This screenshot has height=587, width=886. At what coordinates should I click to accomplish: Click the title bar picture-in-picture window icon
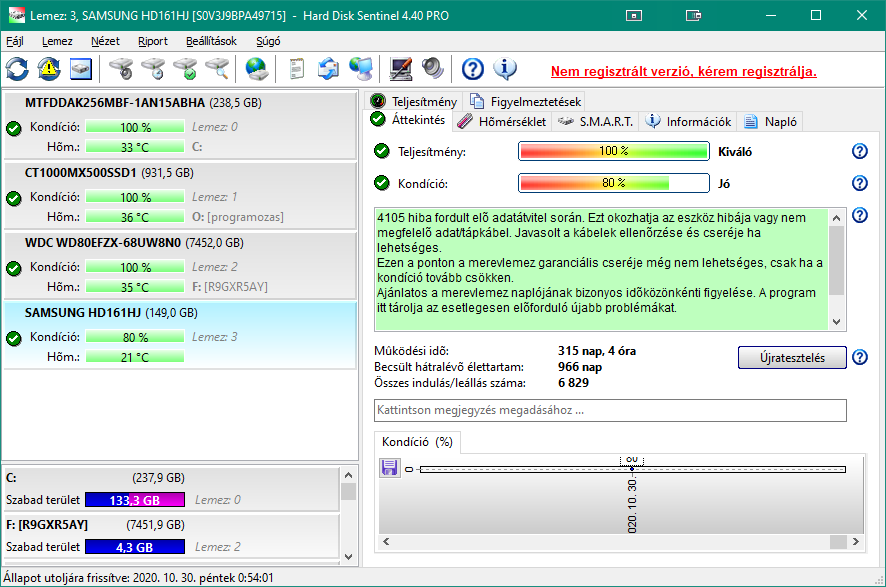(x=634, y=16)
